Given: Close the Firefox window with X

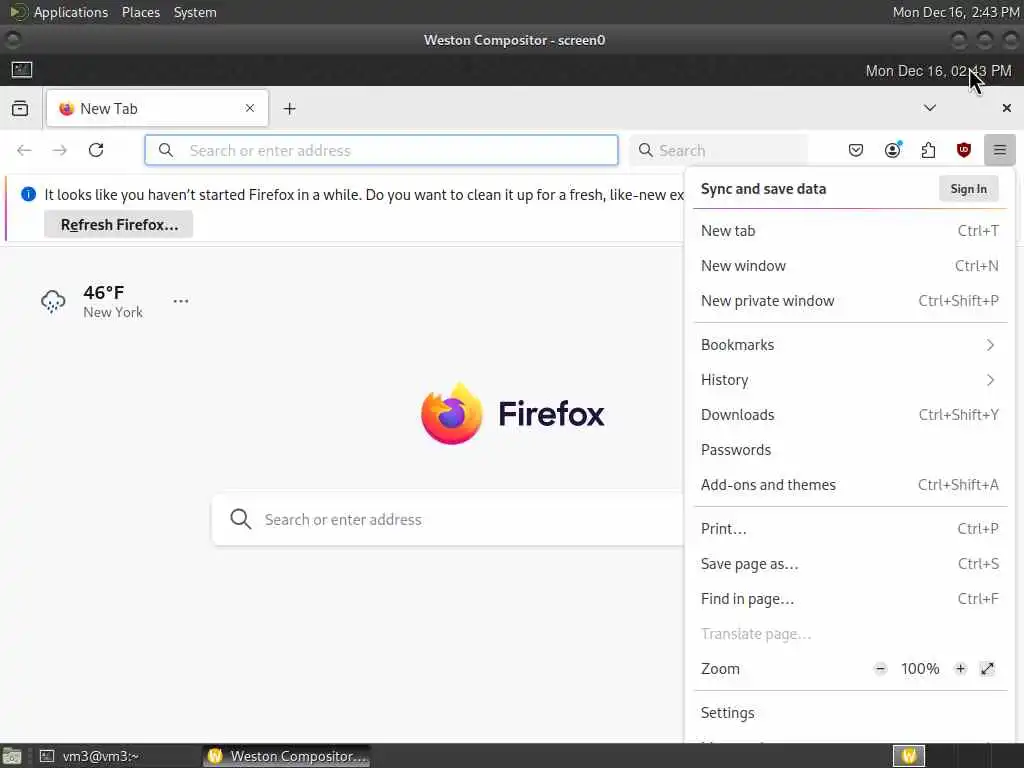Looking at the screenshot, I should click(x=1006, y=108).
